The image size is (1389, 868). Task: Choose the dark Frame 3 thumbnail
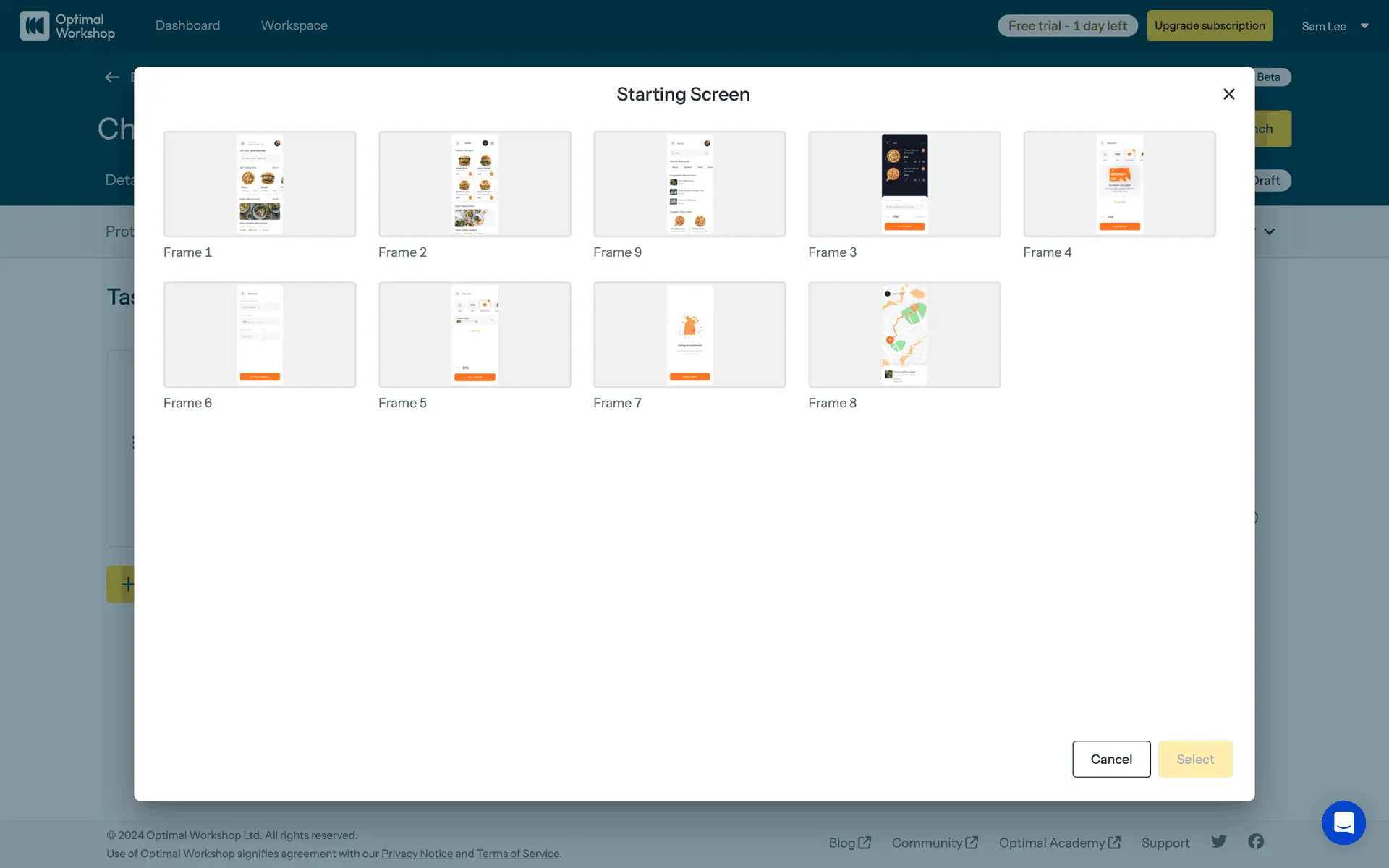904,184
